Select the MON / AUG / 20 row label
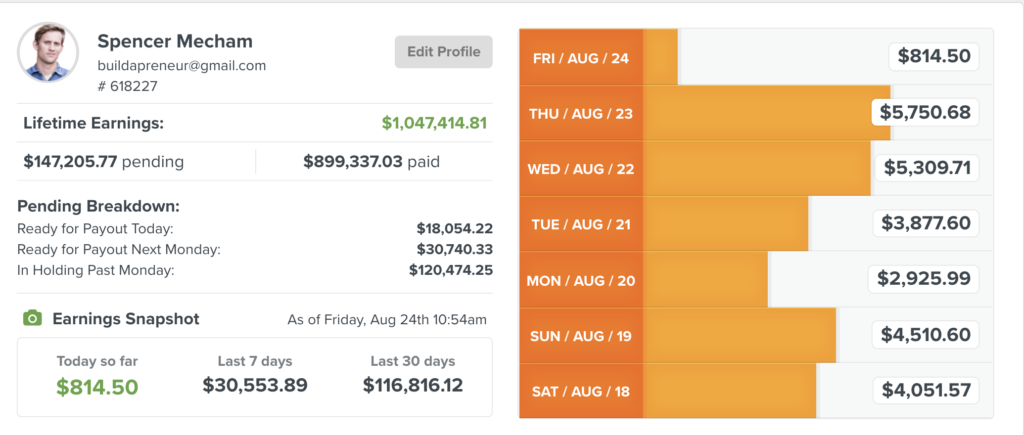The image size is (1024, 435). click(x=581, y=280)
